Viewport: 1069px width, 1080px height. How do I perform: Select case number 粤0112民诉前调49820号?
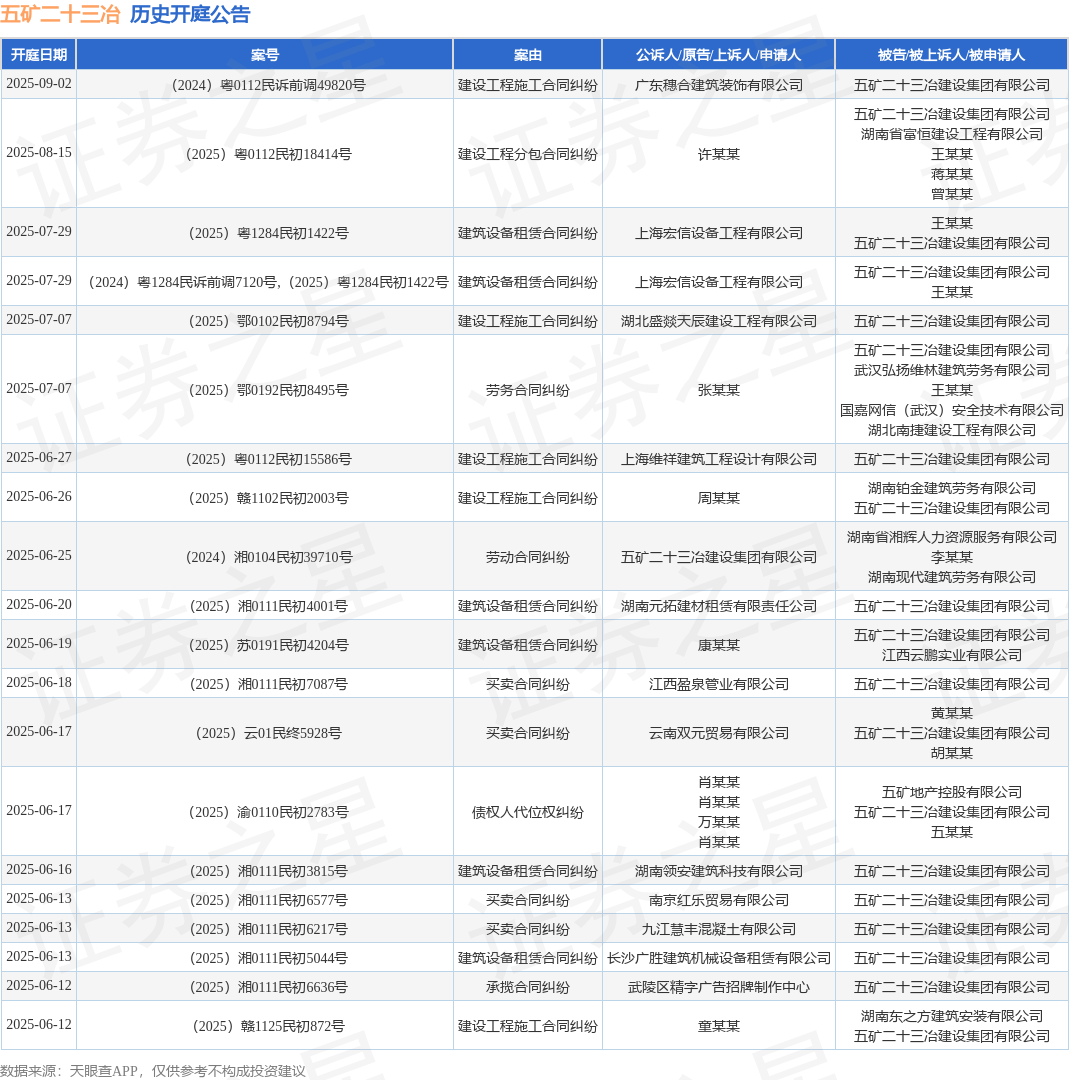pos(269,85)
